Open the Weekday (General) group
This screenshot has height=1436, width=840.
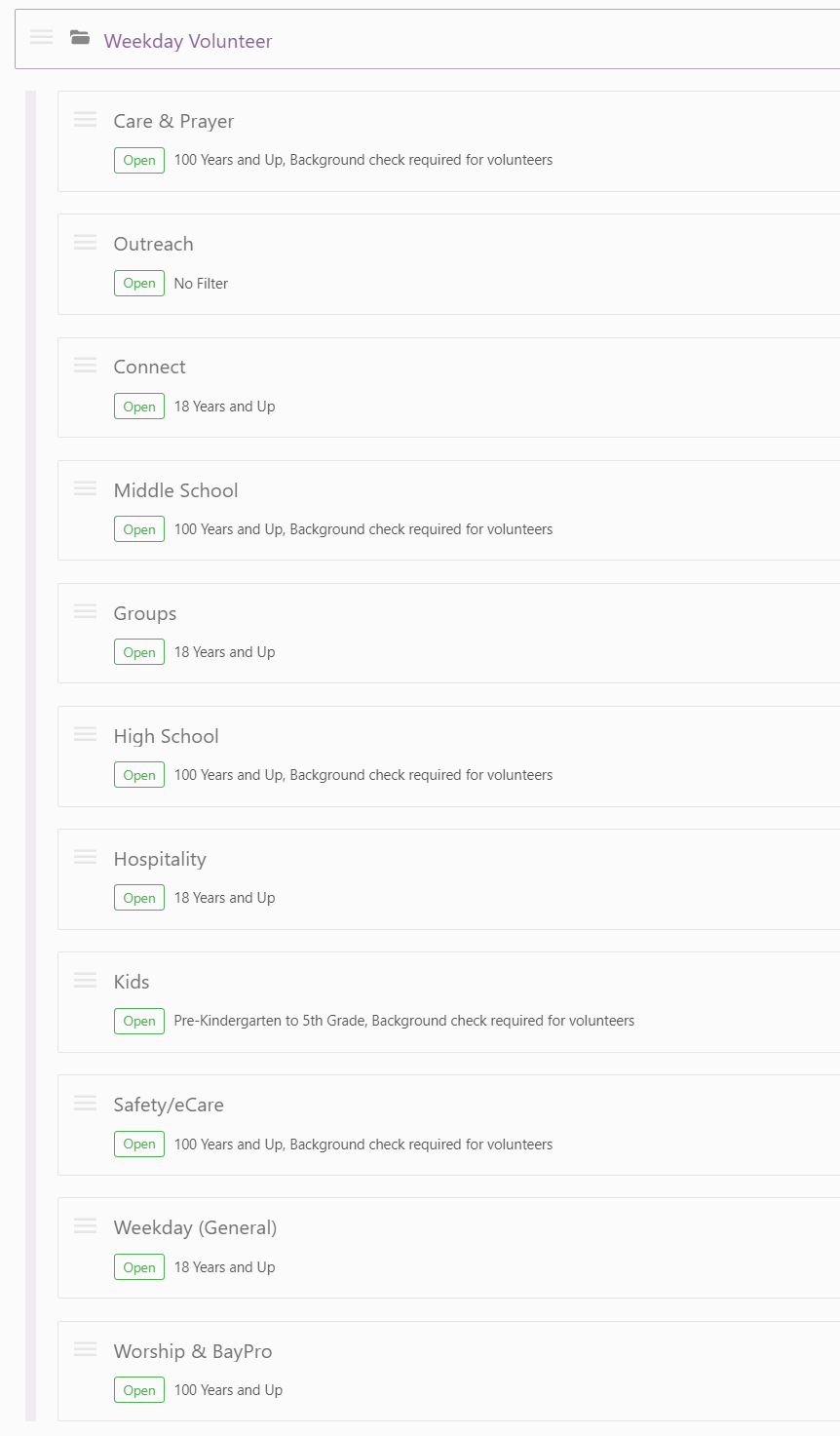pyautogui.click(x=195, y=1227)
